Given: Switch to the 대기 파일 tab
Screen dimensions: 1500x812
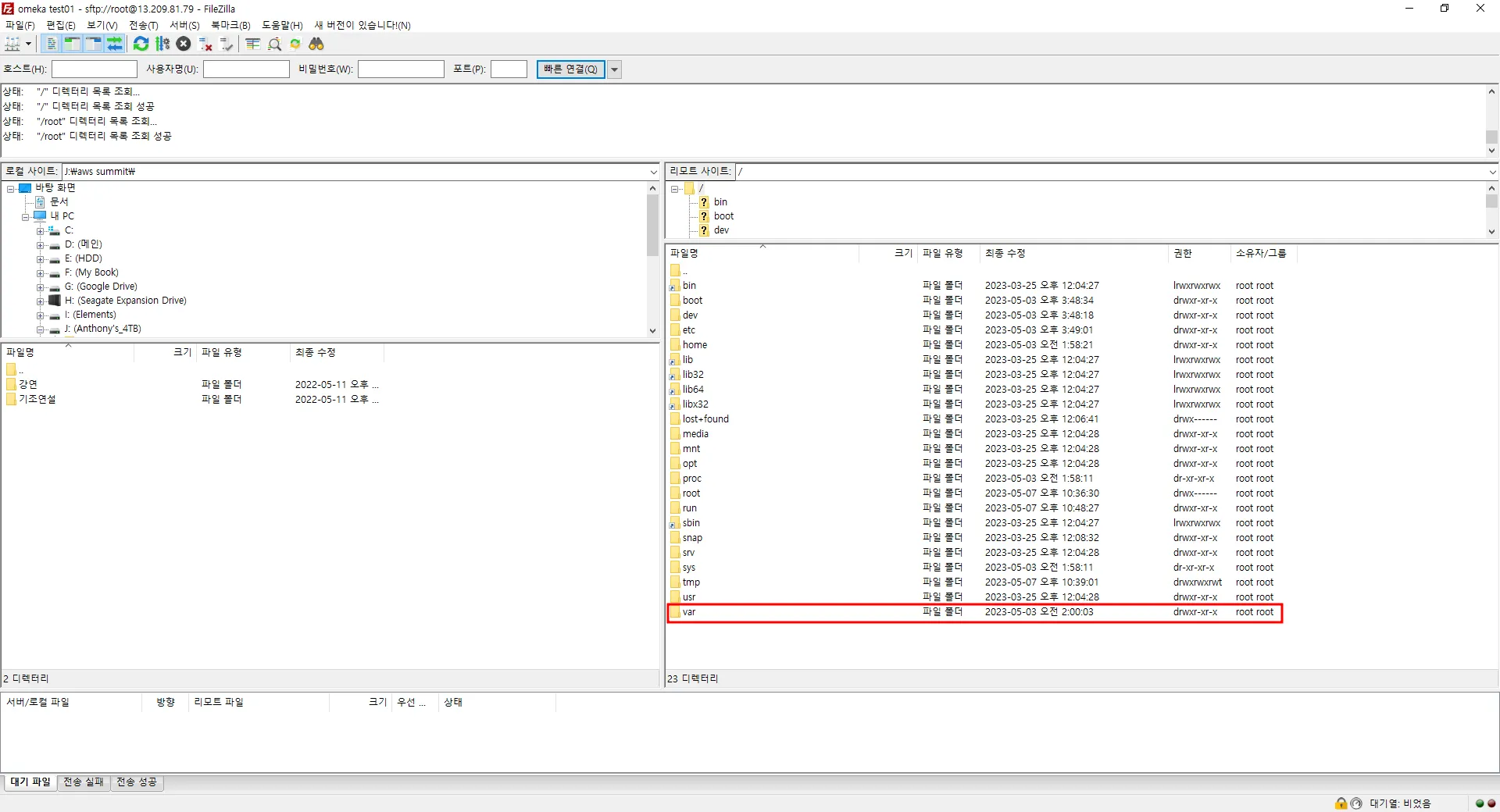Looking at the screenshot, I should [30, 782].
